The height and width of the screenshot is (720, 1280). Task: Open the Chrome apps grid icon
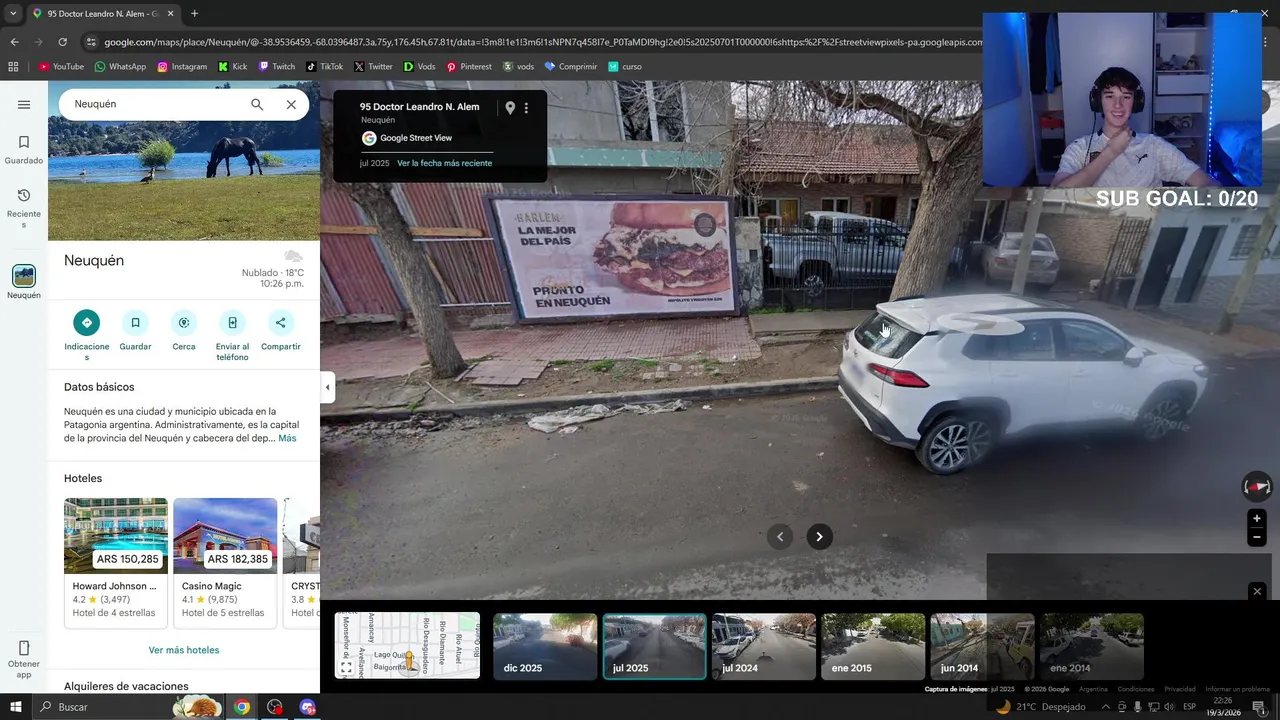coord(13,67)
